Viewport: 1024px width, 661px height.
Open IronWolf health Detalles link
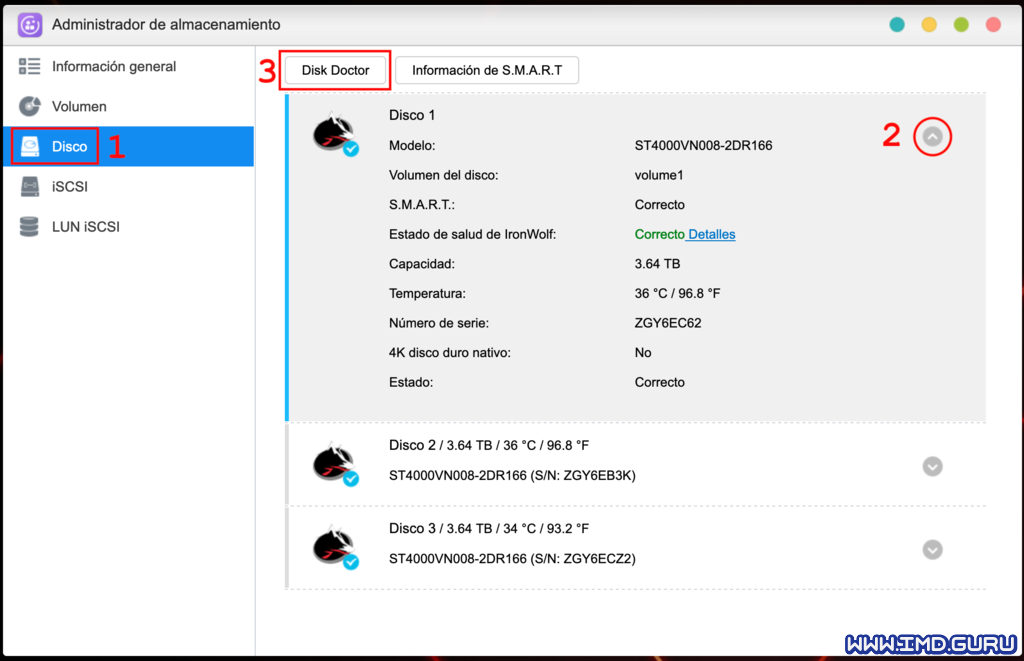(x=711, y=235)
